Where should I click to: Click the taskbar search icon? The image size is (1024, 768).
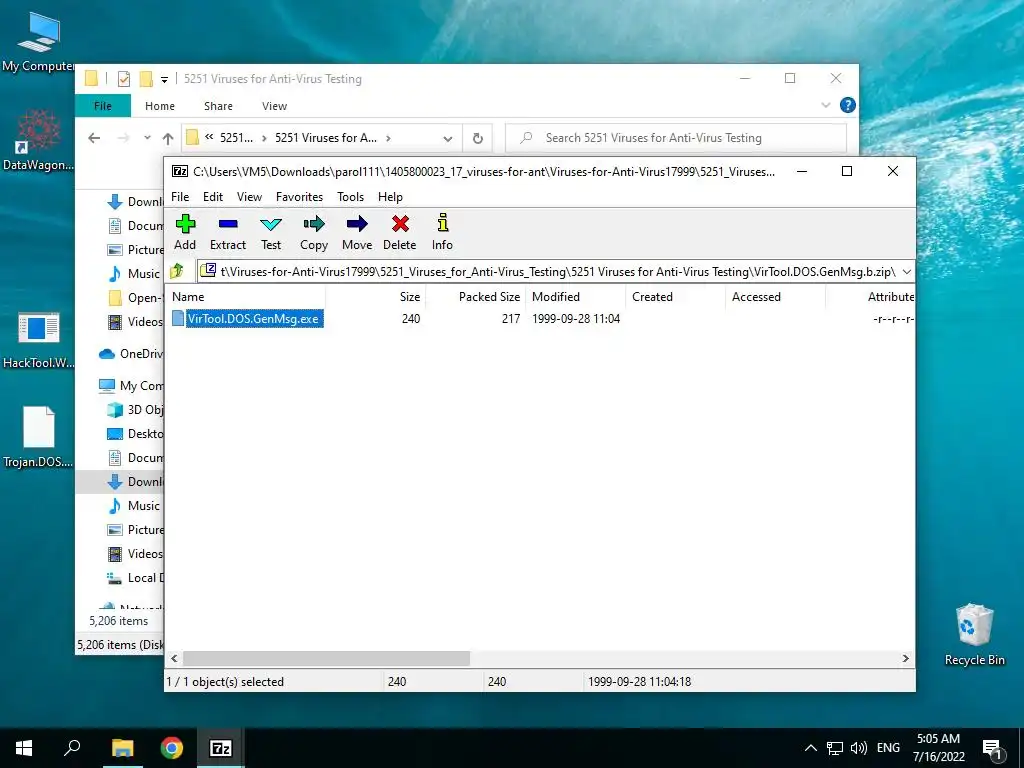pos(72,747)
